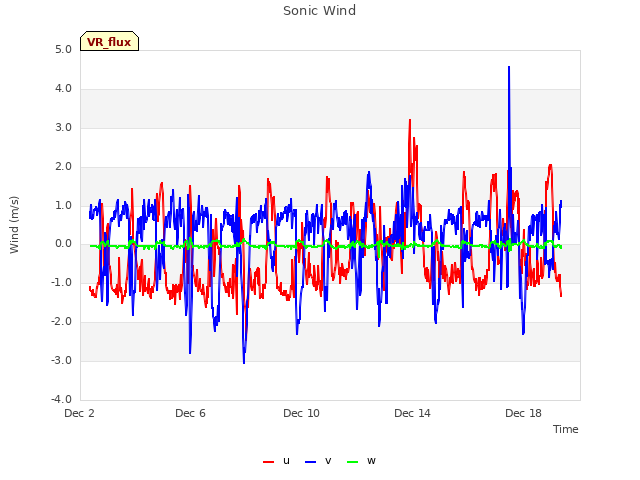Click the 4.0 y-axis tick label

point(63,89)
